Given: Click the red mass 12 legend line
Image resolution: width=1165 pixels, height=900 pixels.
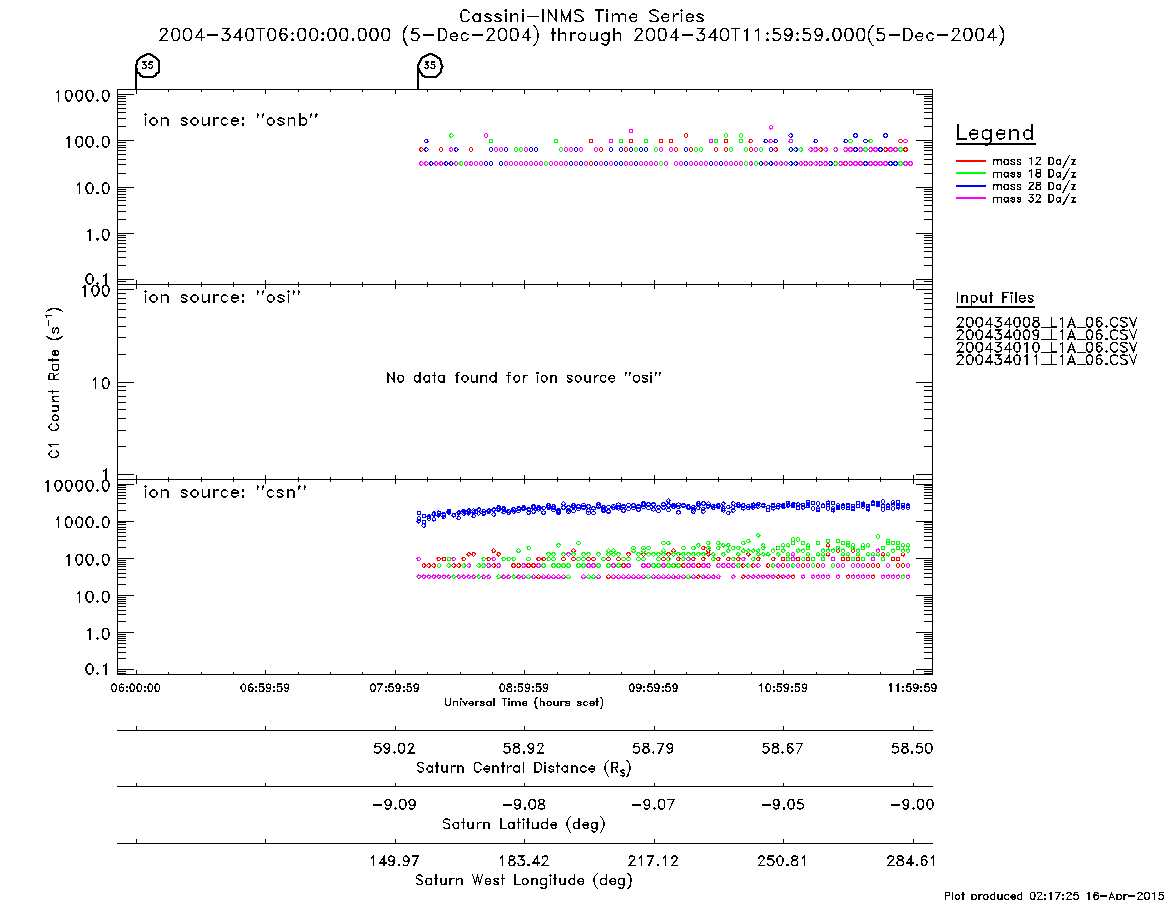Looking at the screenshot, I should coord(970,161).
